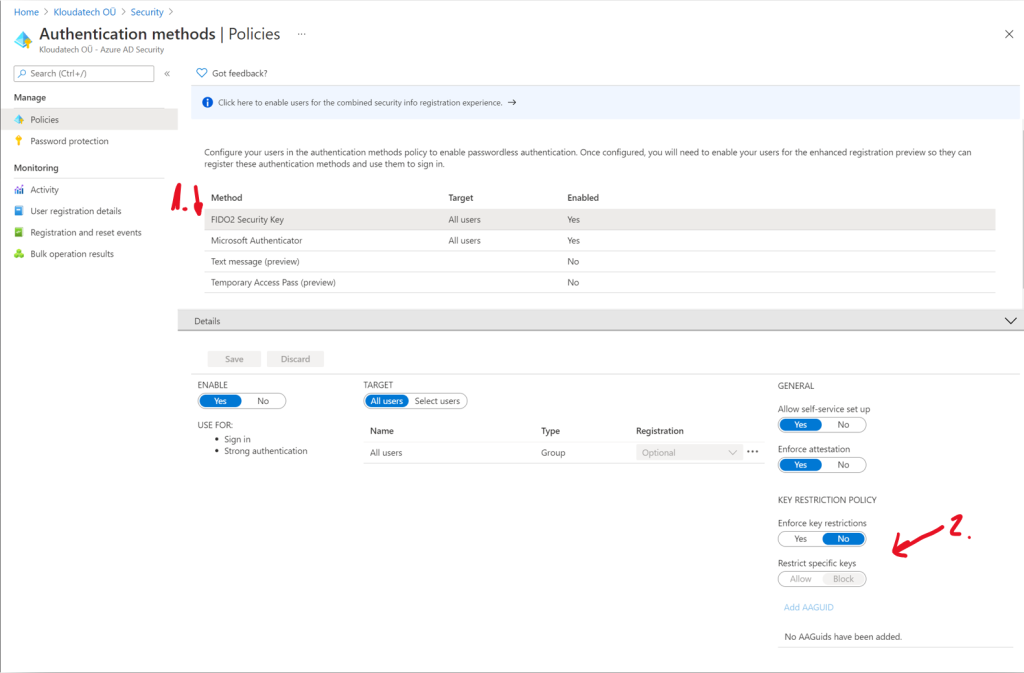Select the Temporary Access Pass (preview) row

click(x=600, y=282)
